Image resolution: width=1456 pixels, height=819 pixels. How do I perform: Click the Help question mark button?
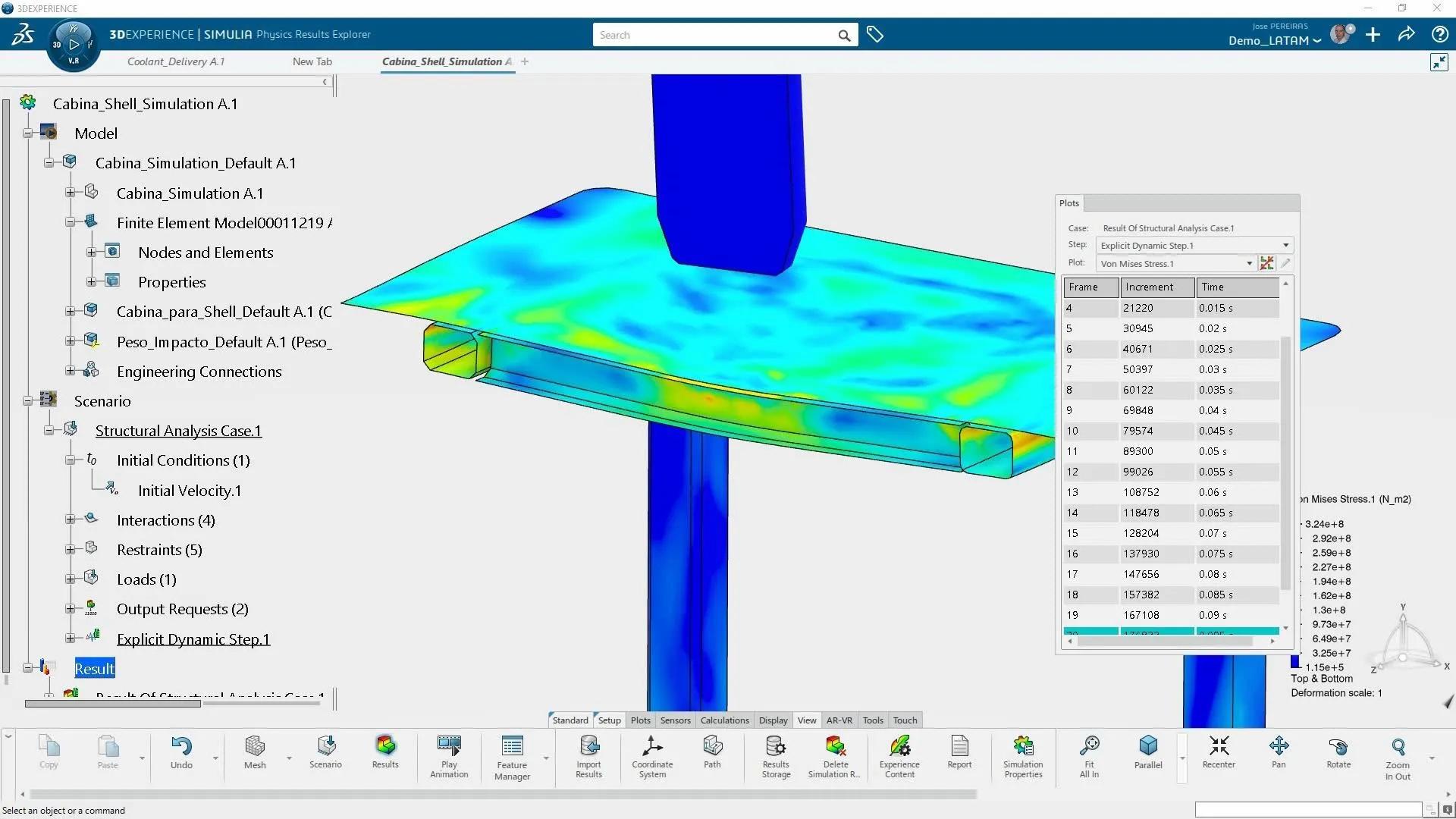tap(1439, 34)
